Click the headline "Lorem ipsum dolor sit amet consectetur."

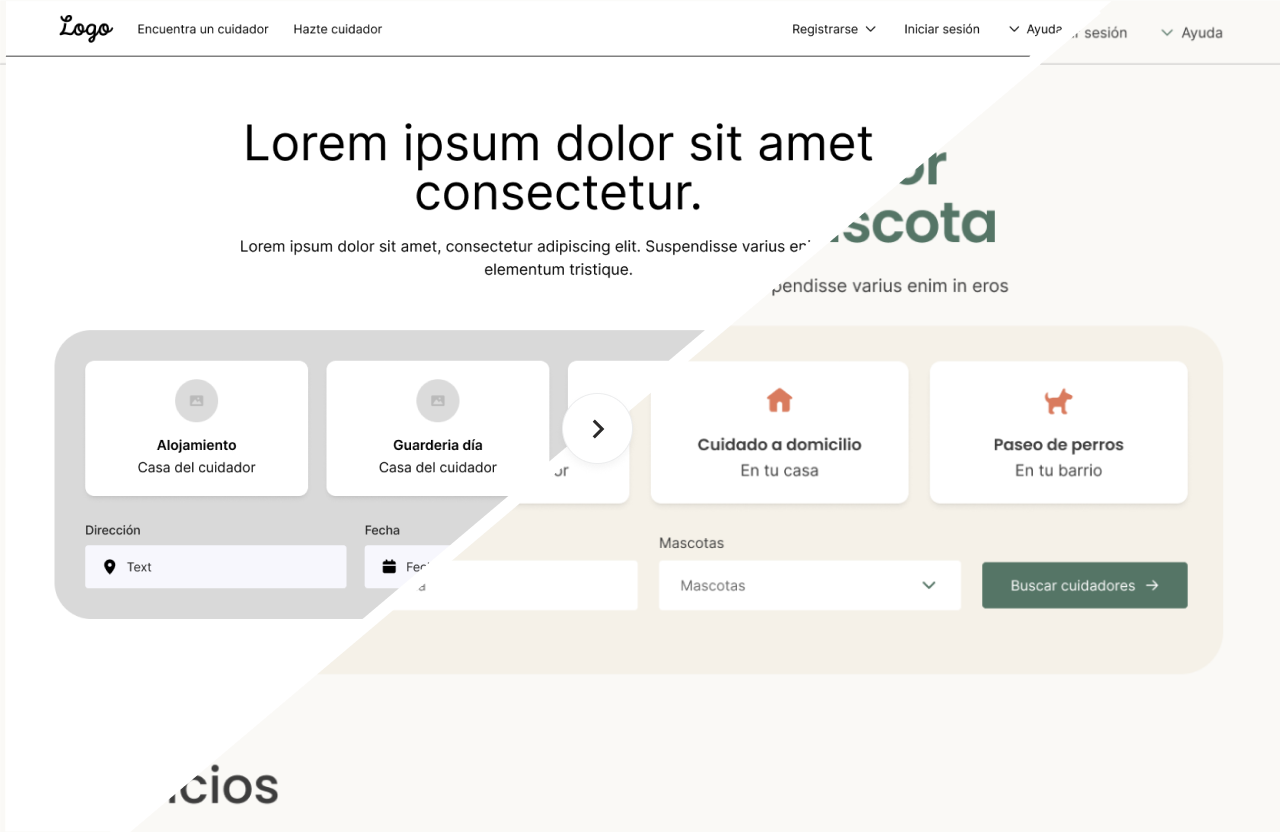559,168
